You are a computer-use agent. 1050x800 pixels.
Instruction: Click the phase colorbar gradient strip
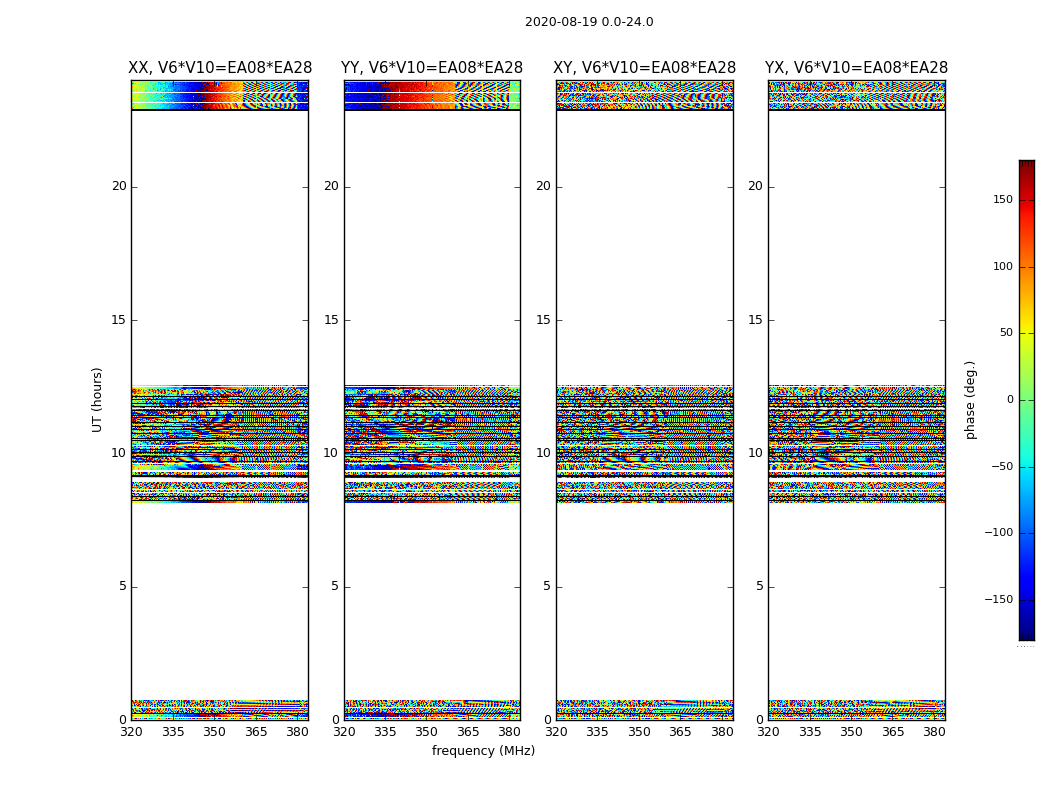point(1027,400)
